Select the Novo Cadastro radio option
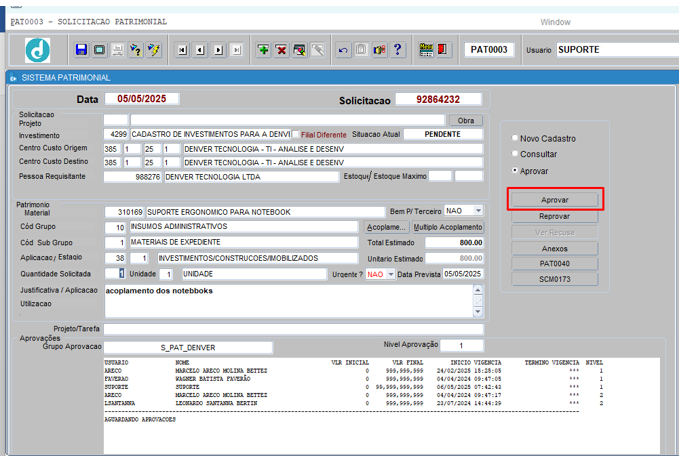 [515, 138]
